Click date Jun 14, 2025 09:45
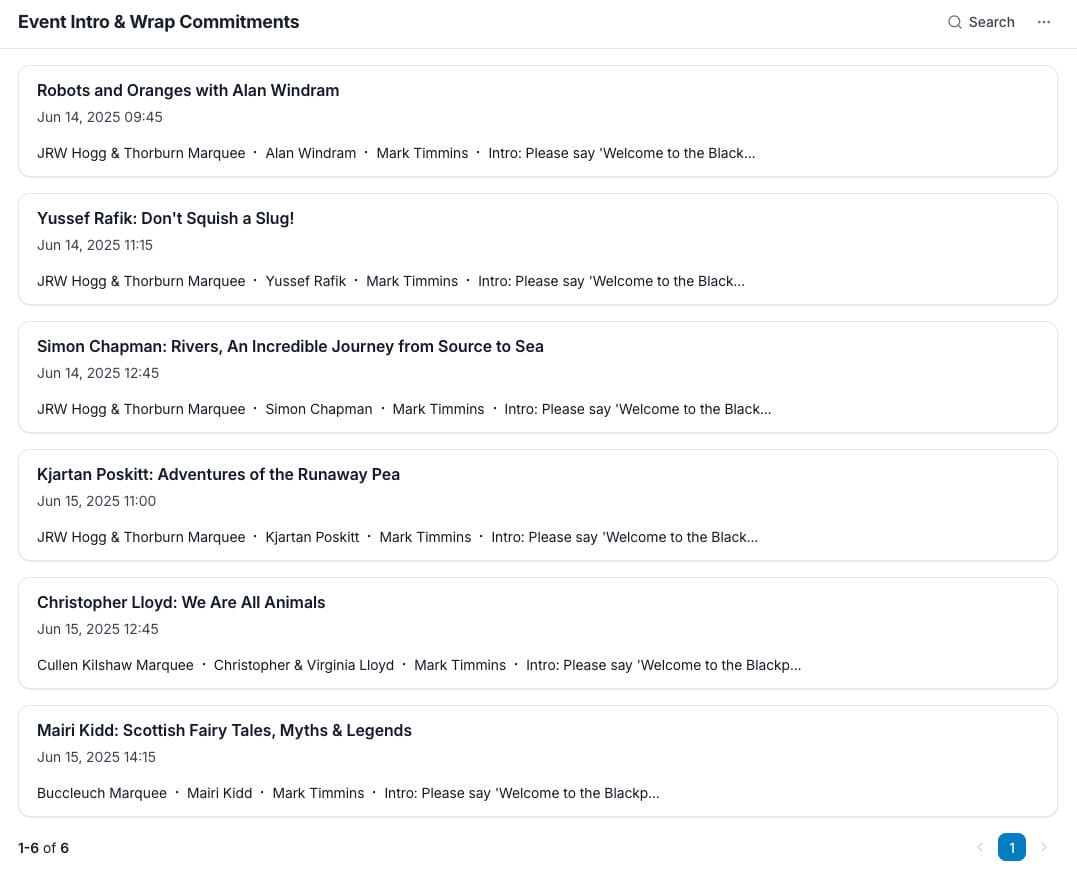Screen dimensions: 1077x874 pyautogui.click(x=100, y=117)
